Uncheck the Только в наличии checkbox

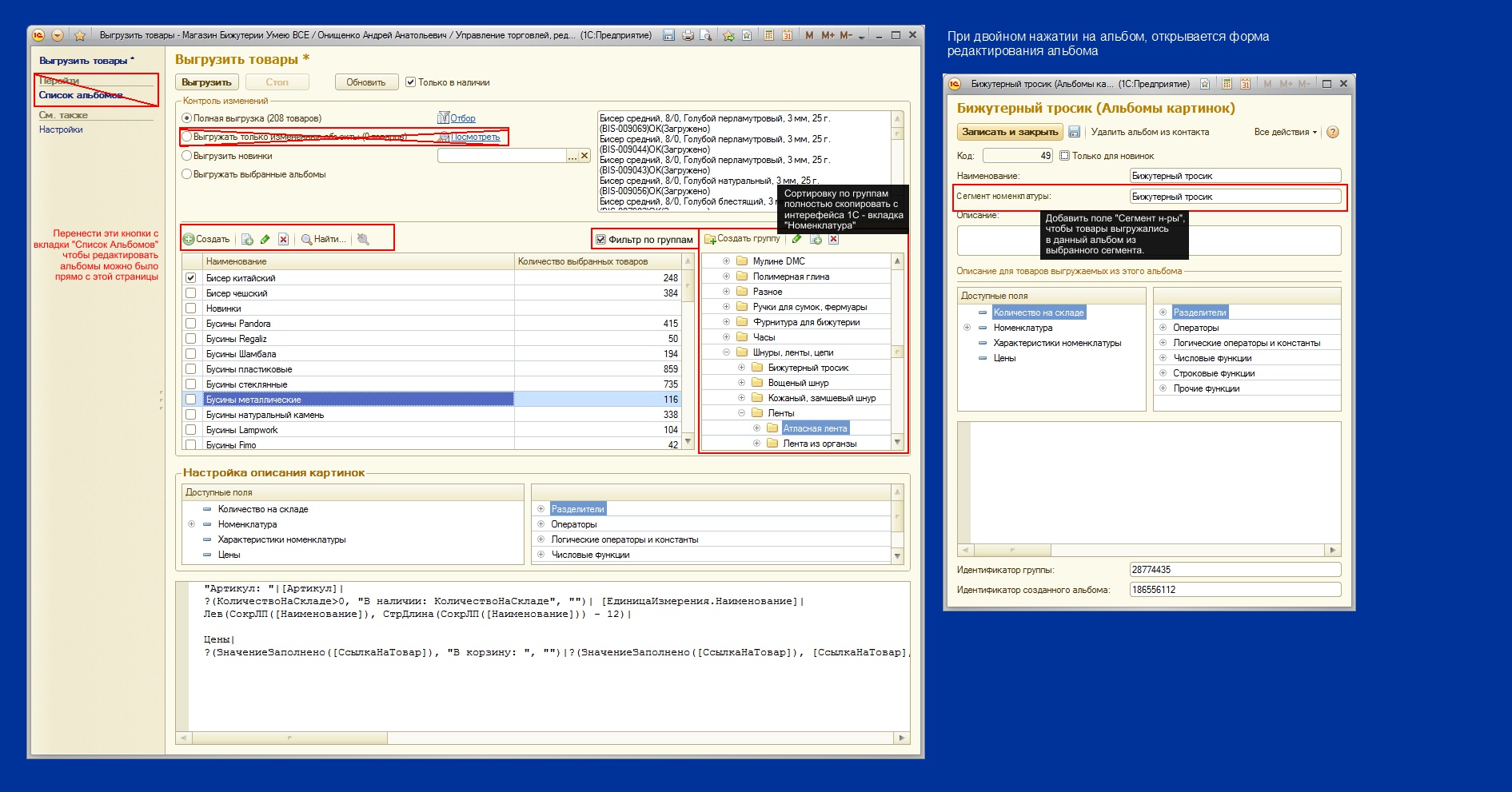pyautogui.click(x=410, y=82)
